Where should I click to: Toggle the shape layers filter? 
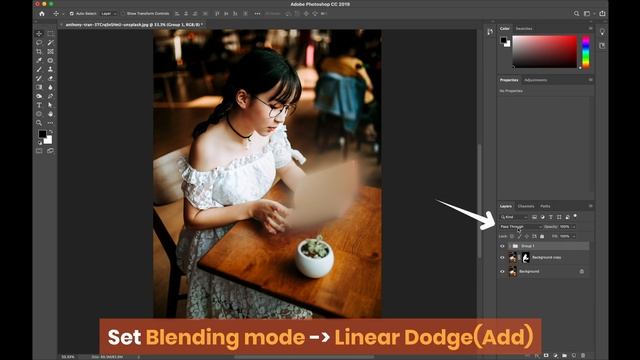point(559,217)
